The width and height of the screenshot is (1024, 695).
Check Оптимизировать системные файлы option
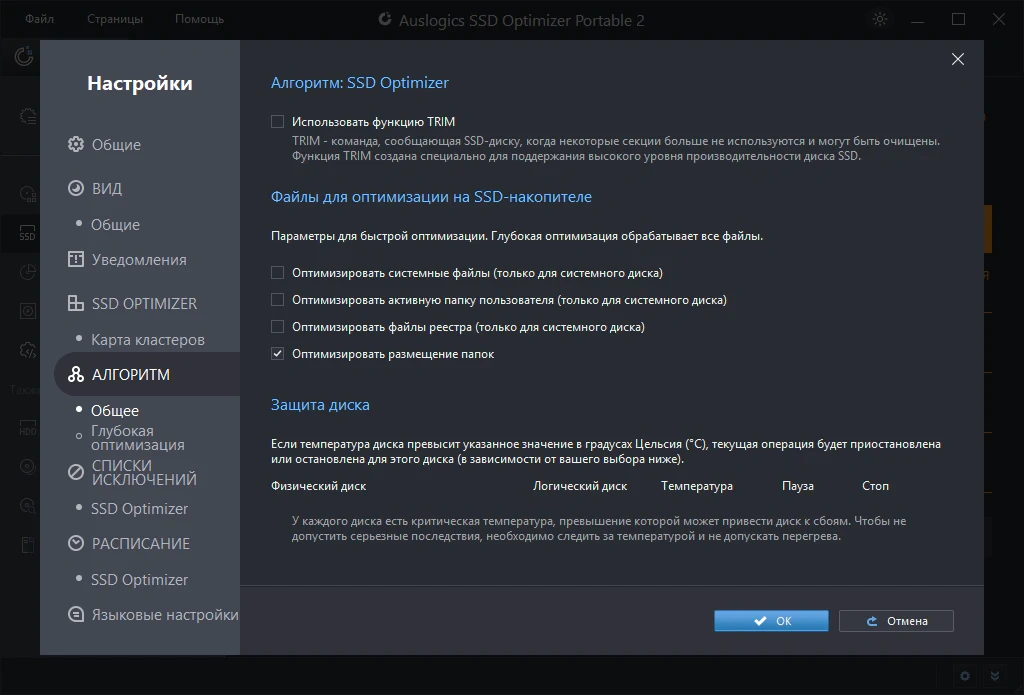[x=278, y=273]
